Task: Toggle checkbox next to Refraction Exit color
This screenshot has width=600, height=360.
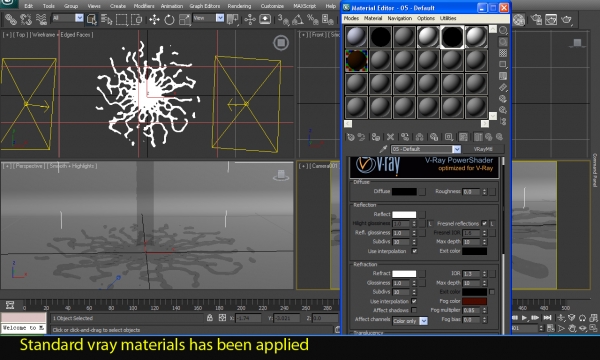Action: 492,292
